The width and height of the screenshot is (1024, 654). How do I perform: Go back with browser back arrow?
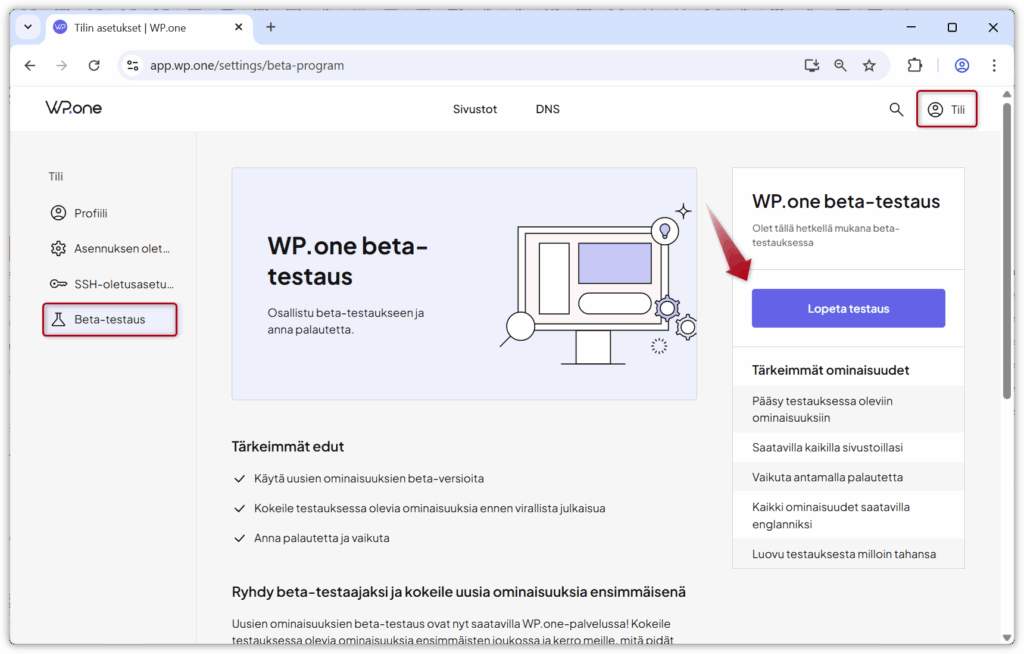click(30, 66)
